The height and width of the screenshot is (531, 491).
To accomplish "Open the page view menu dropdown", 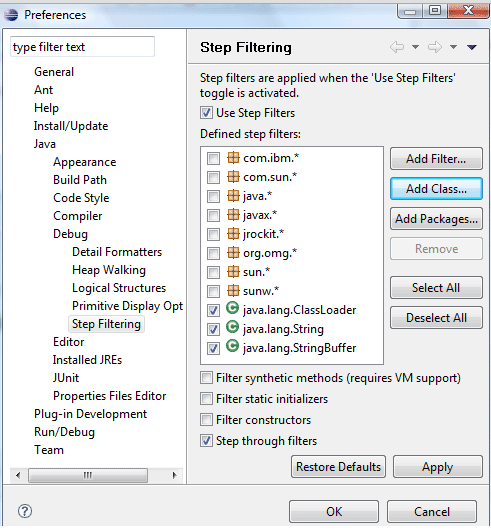I will click(x=472, y=47).
